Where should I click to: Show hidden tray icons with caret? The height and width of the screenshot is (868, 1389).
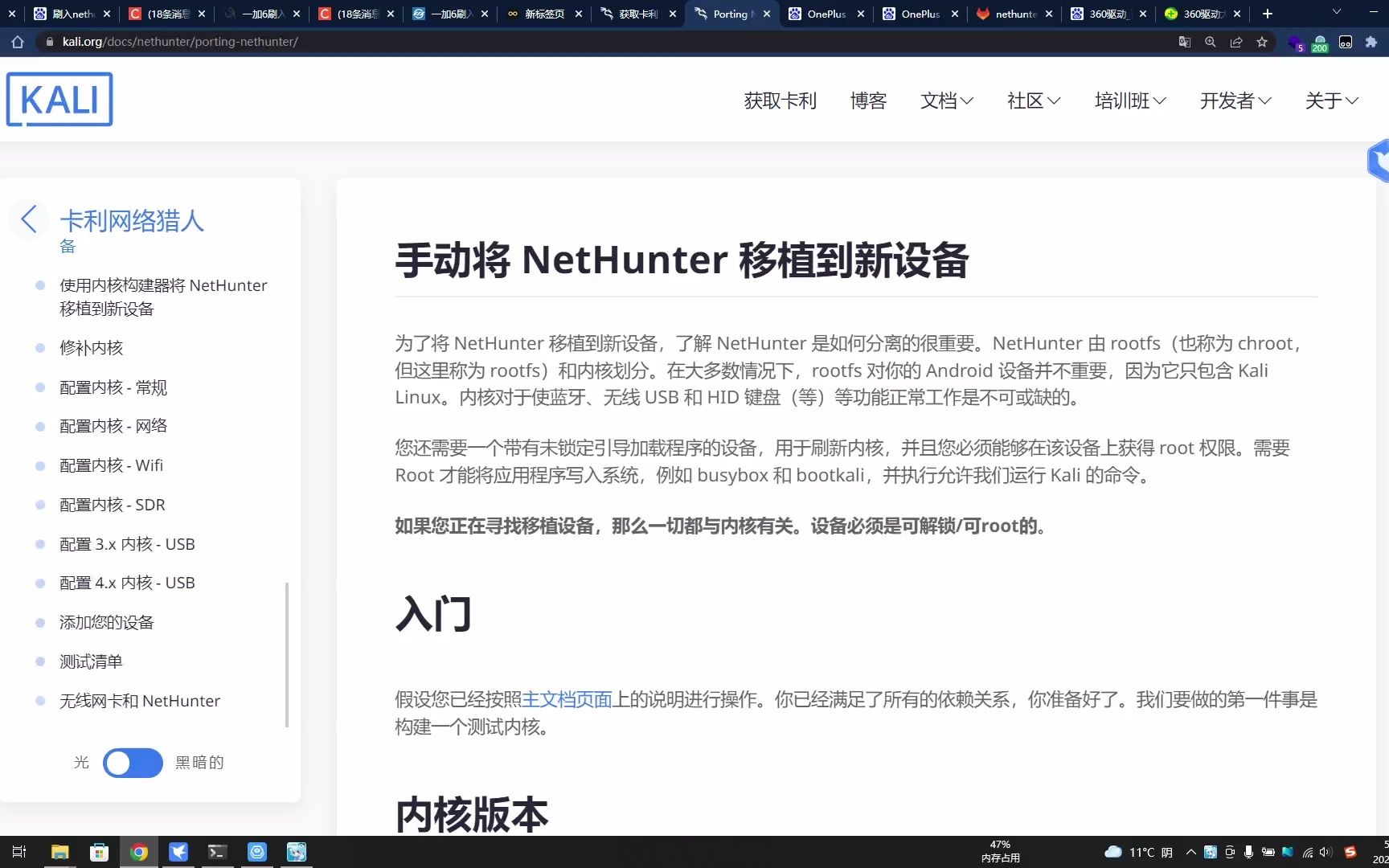tap(1190, 852)
